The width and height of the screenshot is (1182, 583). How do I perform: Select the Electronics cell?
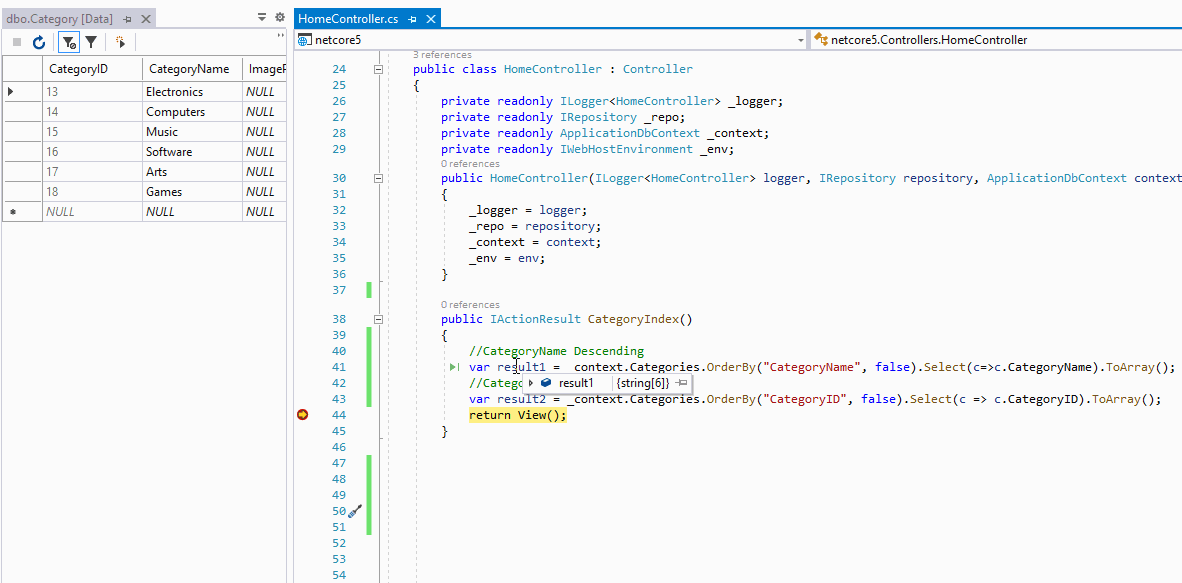(x=191, y=92)
